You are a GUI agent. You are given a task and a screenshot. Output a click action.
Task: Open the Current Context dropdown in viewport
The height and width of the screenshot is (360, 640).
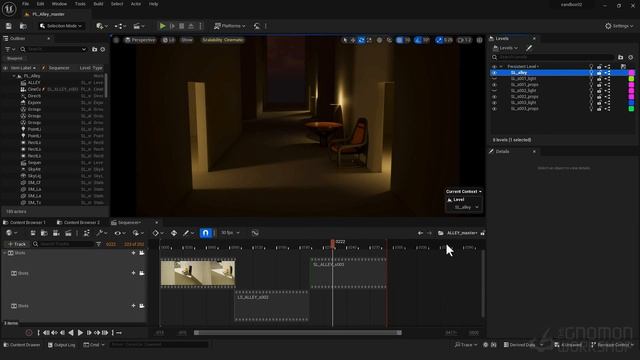click(x=463, y=191)
